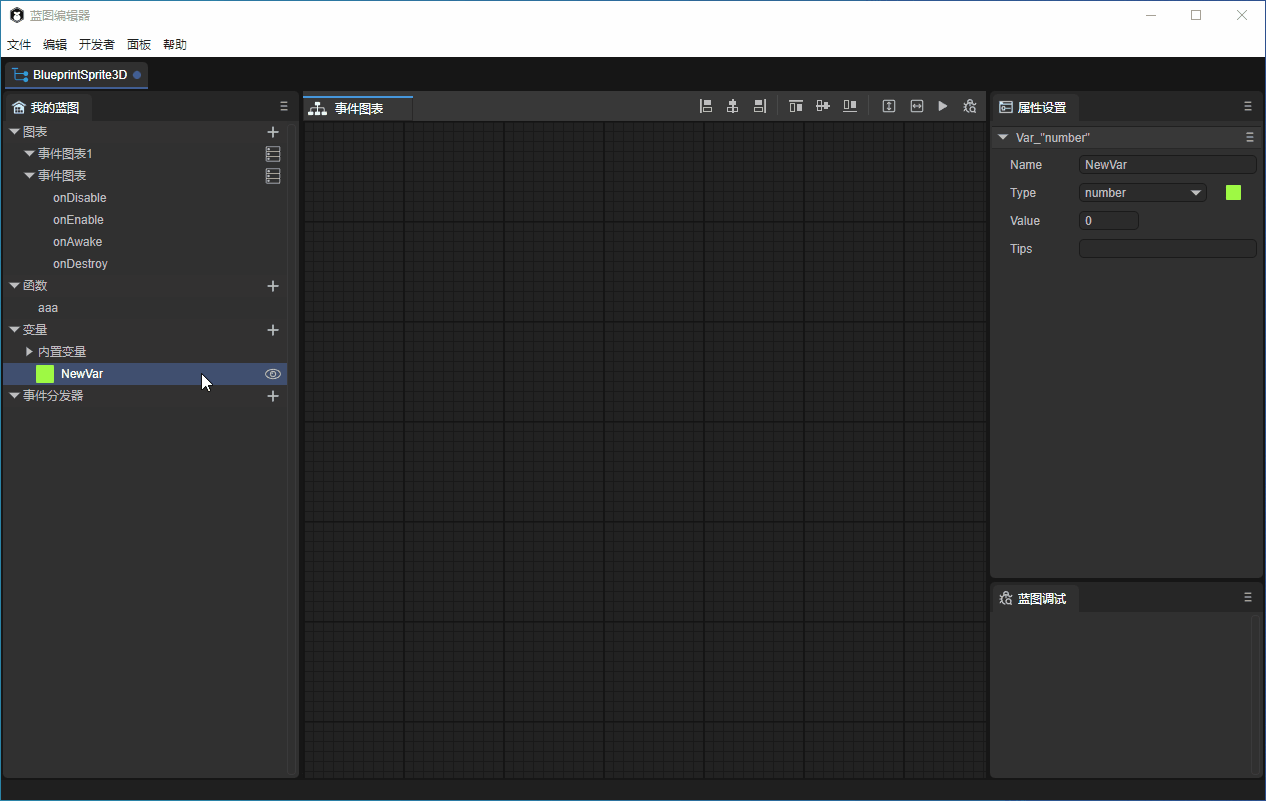This screenshot has height=801, width=1266.
Task: Align selected nodes to top
Action: [x=796, y=106]
